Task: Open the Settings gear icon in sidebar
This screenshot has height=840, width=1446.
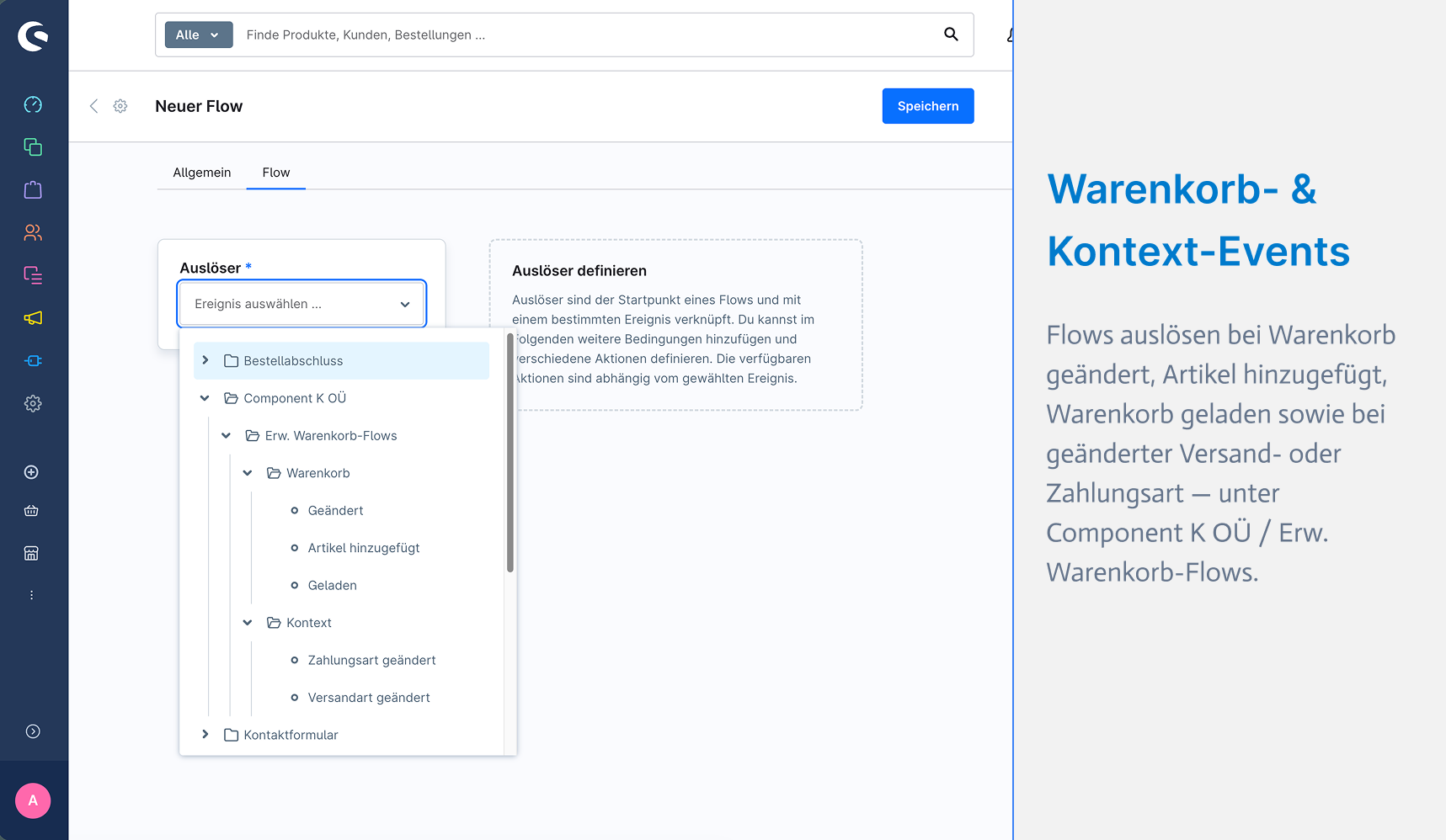Action: [33, 403]
